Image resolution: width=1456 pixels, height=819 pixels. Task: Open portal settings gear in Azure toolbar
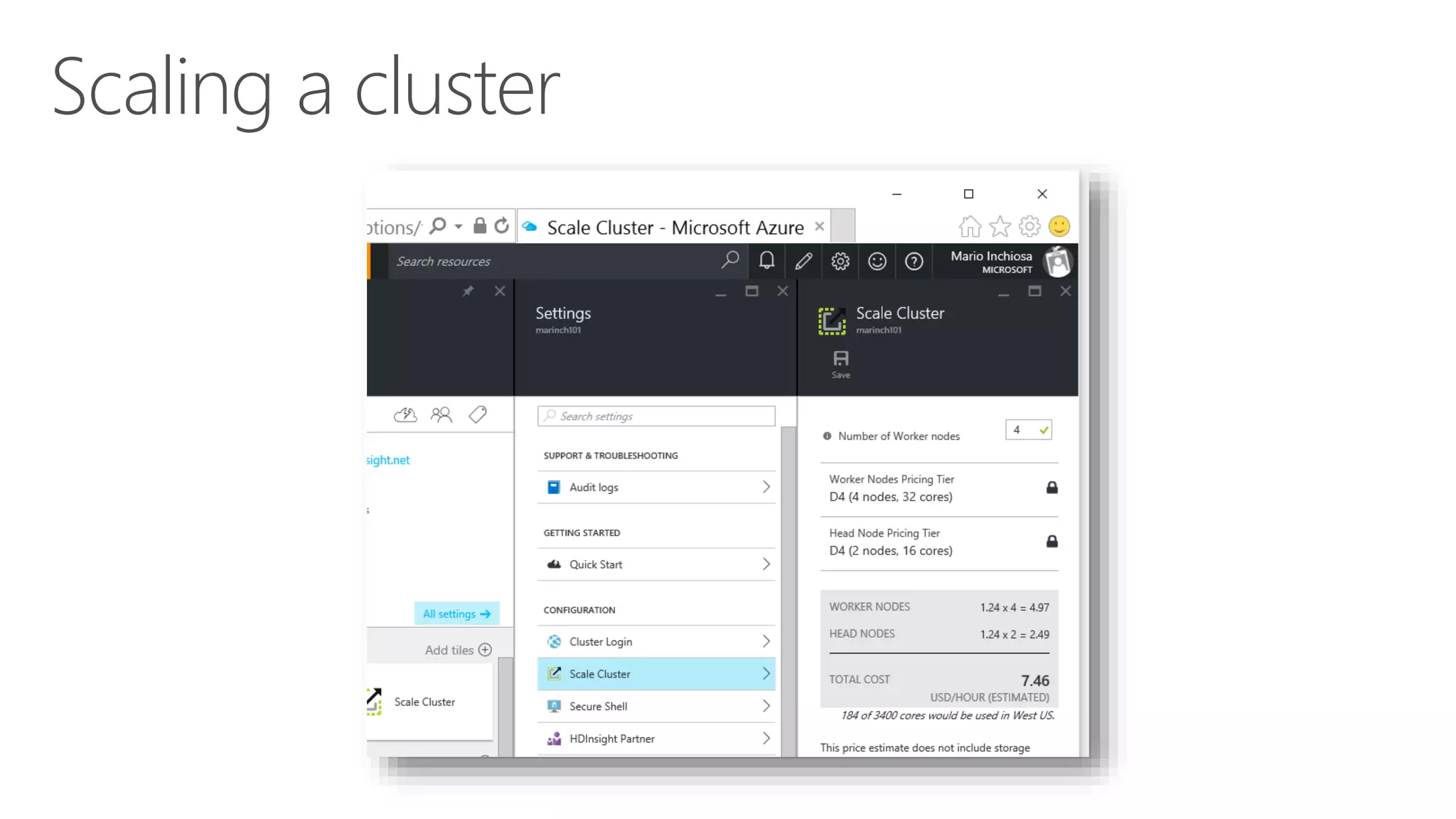[x=840, y=261]
